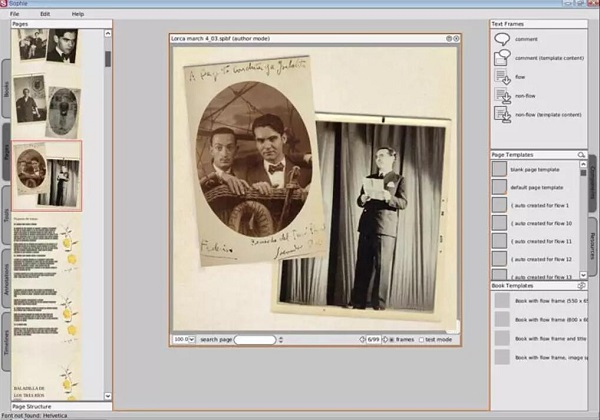
Task: Pick the non-flow (template content) frame icon
Action: (502, 115)
